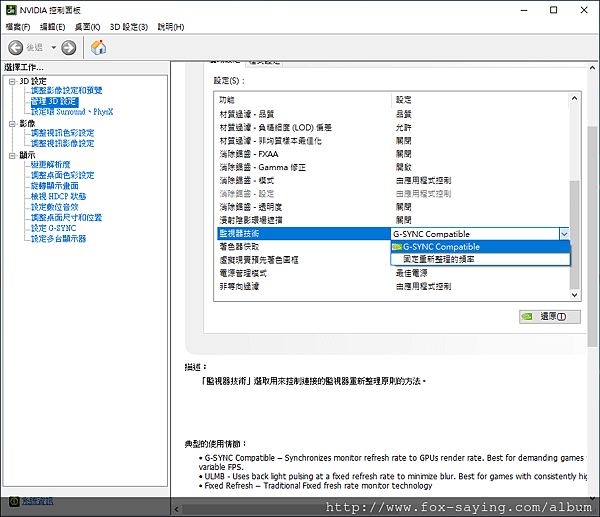Collapse the 3D 設定 tree node
The width and height of the screenshot is (600, 517).
[x=12, y=82]
